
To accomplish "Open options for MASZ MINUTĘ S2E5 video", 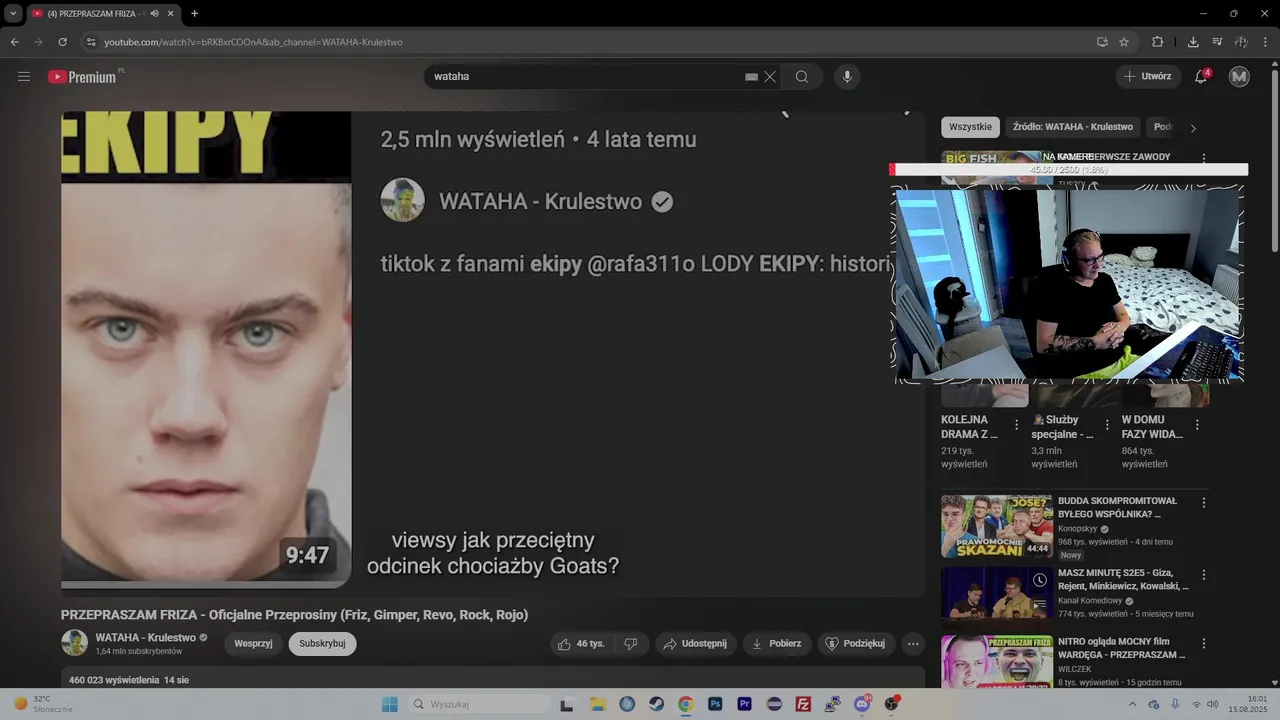I will point(1204,575).
